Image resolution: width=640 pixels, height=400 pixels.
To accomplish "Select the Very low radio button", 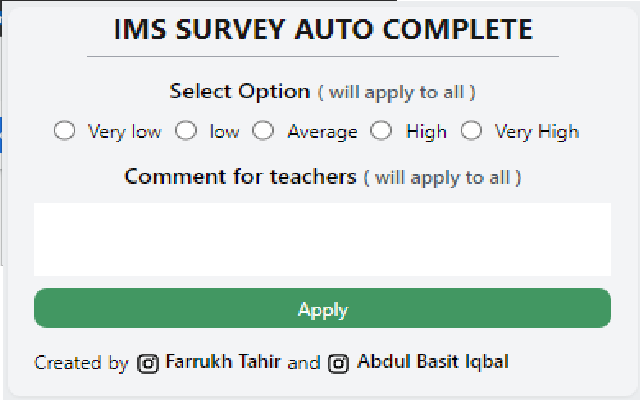I will click(65, 131).
